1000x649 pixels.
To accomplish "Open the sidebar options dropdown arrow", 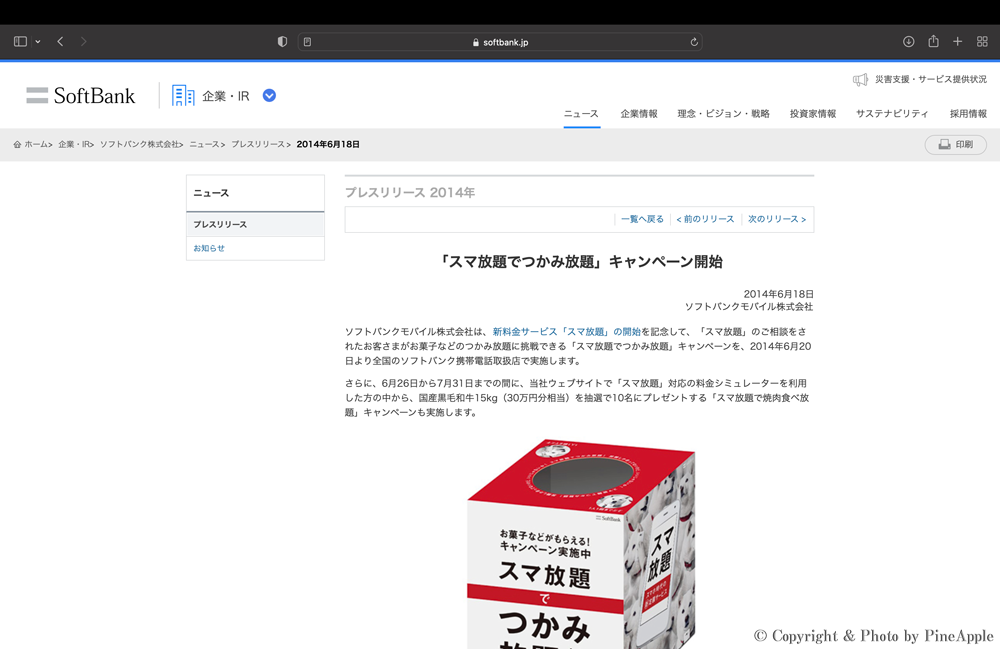I will (x=38, y=42).
